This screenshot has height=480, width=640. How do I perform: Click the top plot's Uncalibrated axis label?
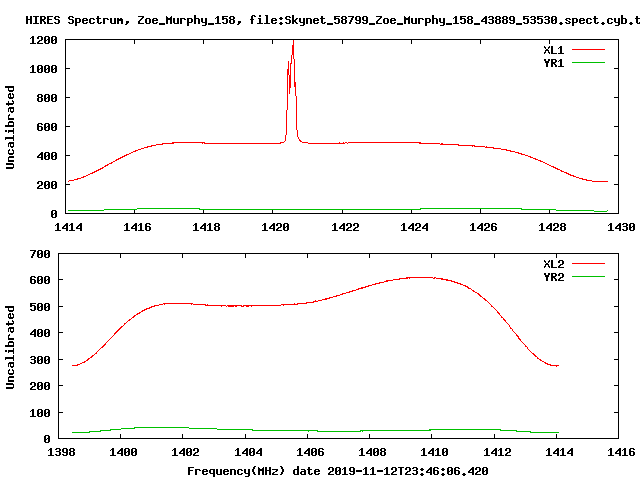(x=10, y=127)
